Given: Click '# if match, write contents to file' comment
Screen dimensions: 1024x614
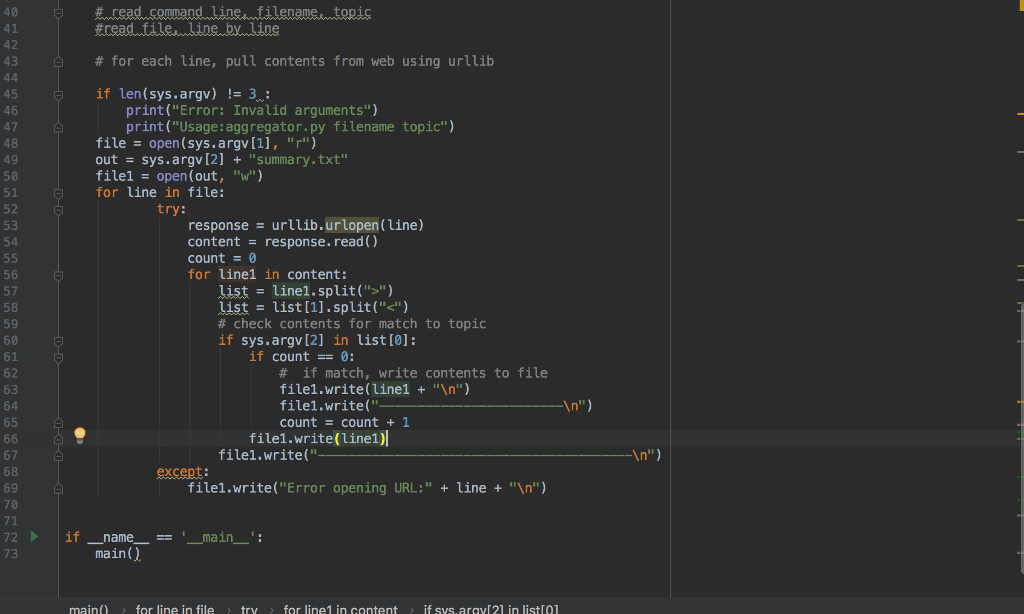Looking at the screenshot, I should tap(413, 373).
